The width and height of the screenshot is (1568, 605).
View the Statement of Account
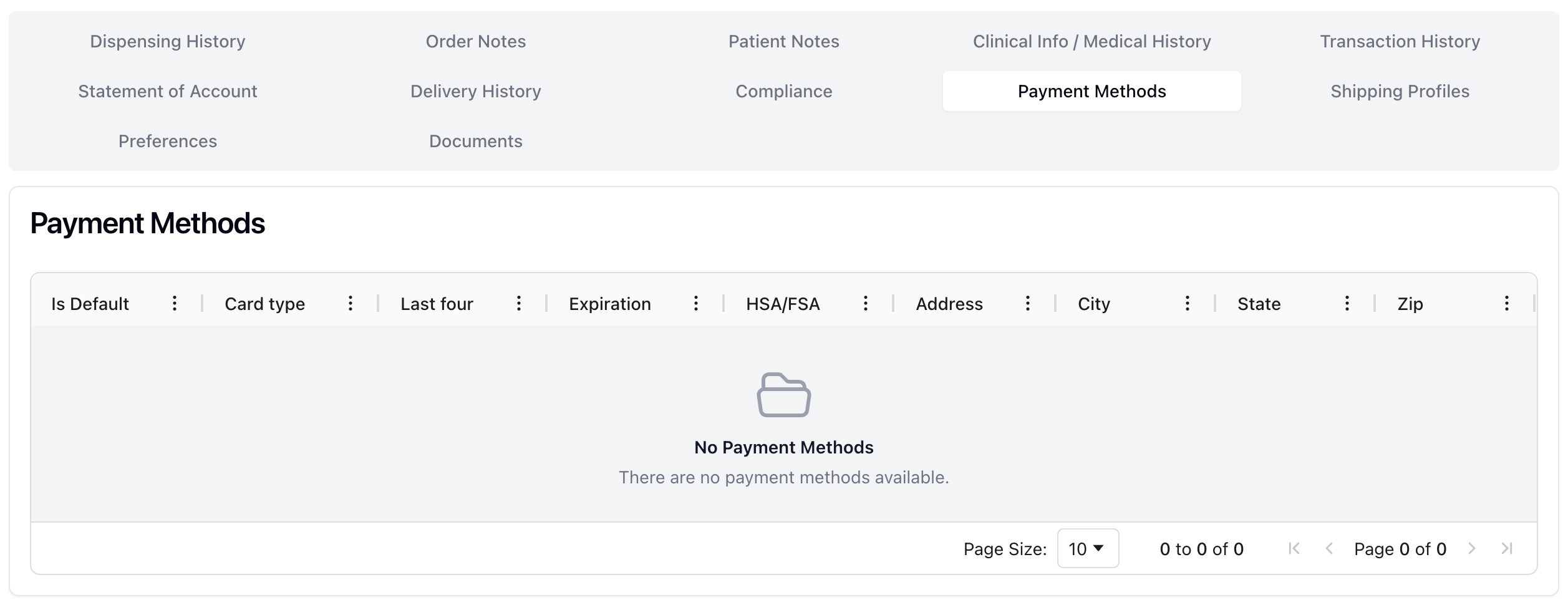167,91
